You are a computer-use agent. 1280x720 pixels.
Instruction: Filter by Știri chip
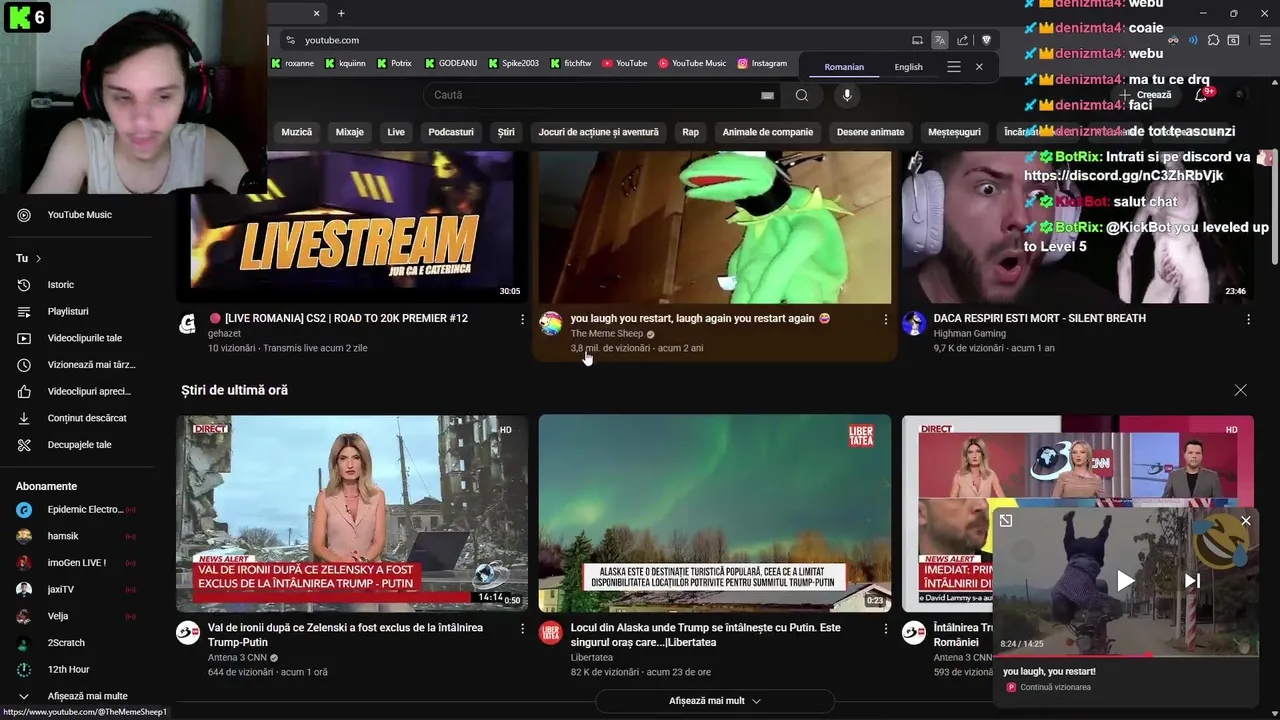(x=506, y=132)
